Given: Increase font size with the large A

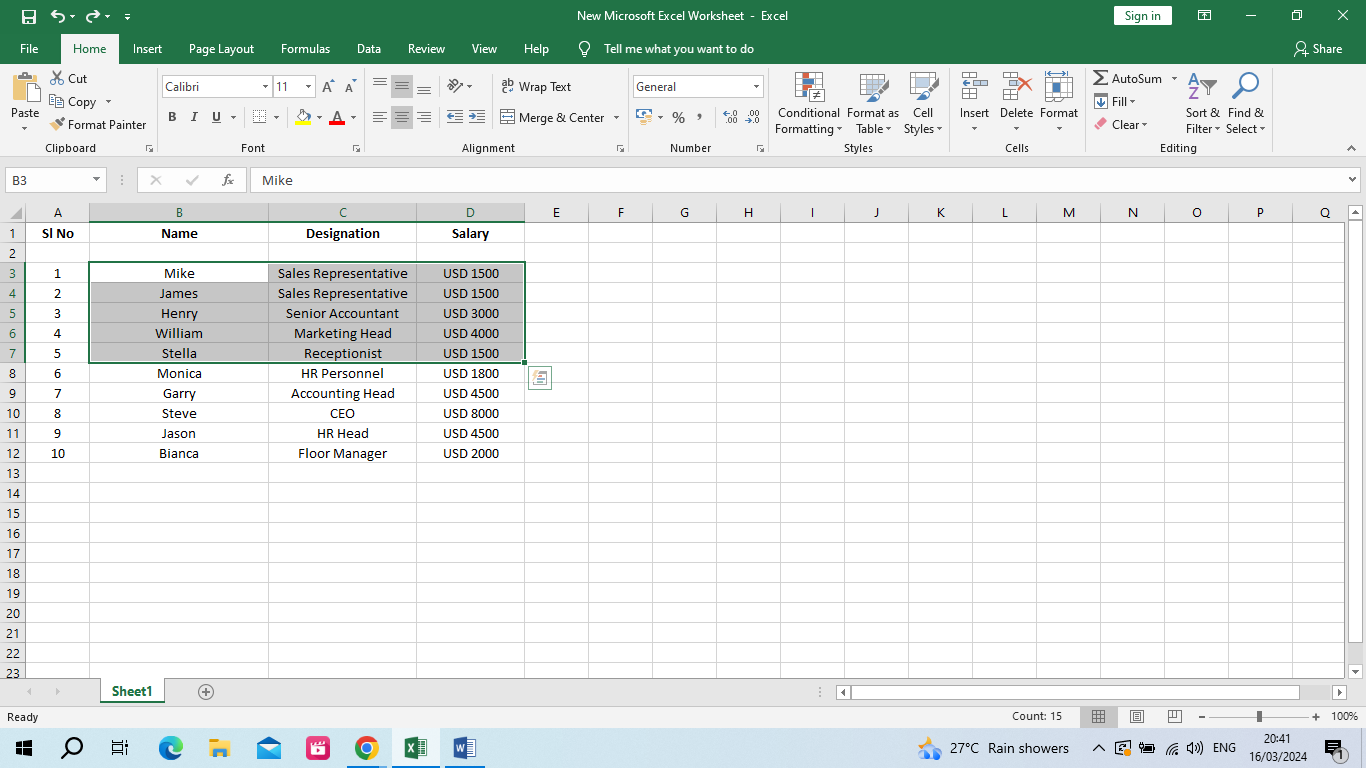Looking at the screenshot, I should tap(328, 87).
